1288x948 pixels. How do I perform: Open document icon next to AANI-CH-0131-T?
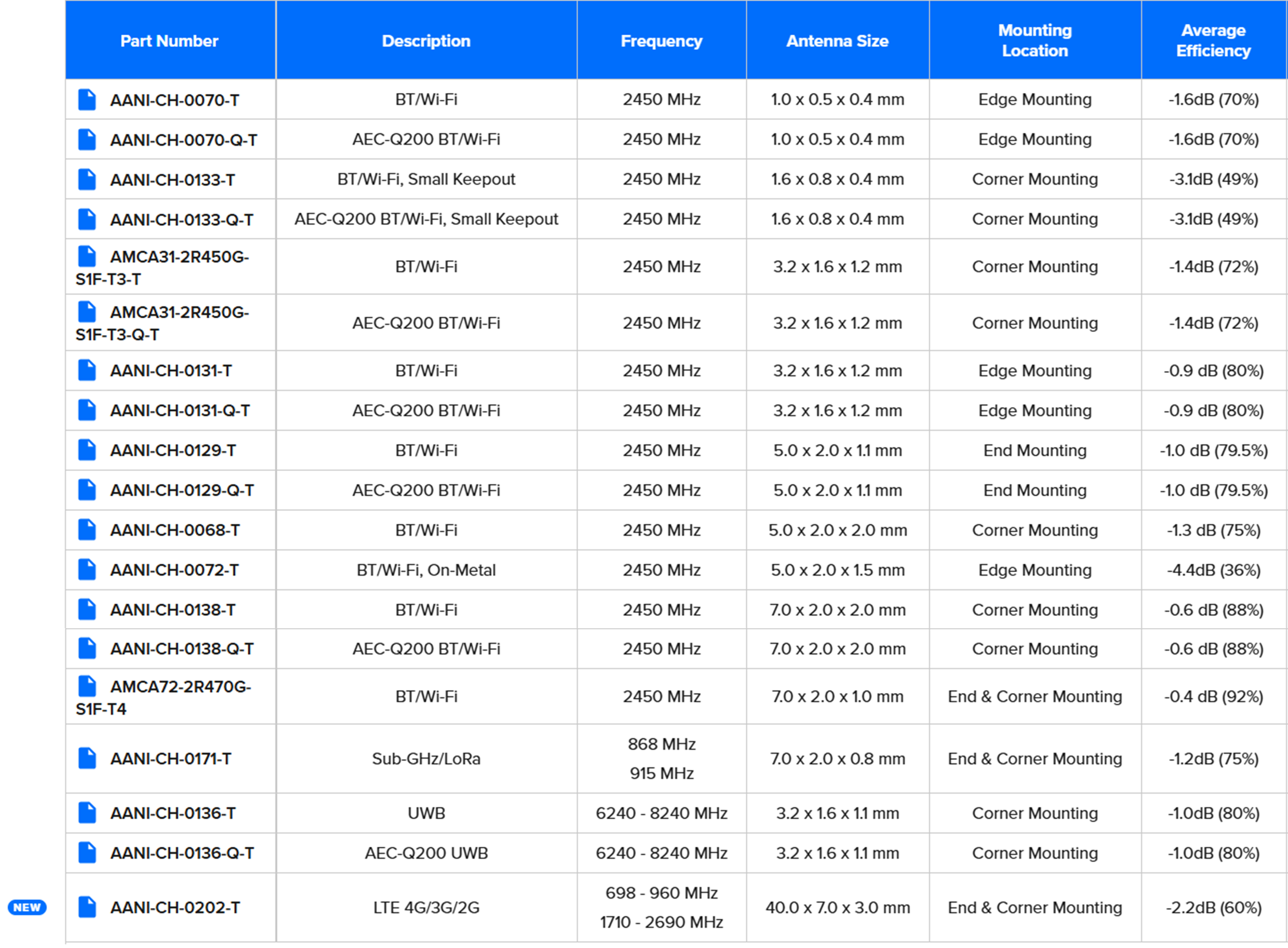87,371
